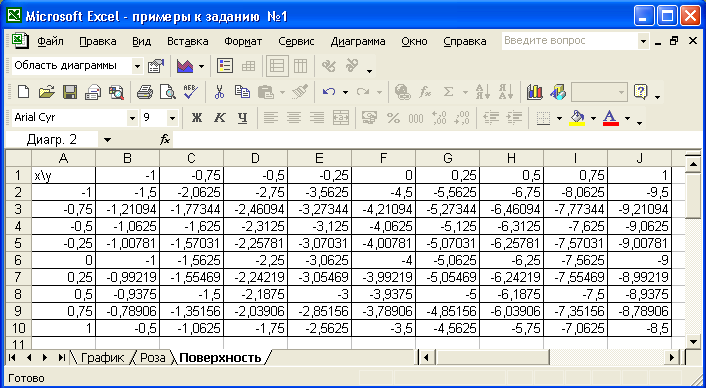Toggle plot series By Row
The image size is (706, 388).
coord(276,66)
